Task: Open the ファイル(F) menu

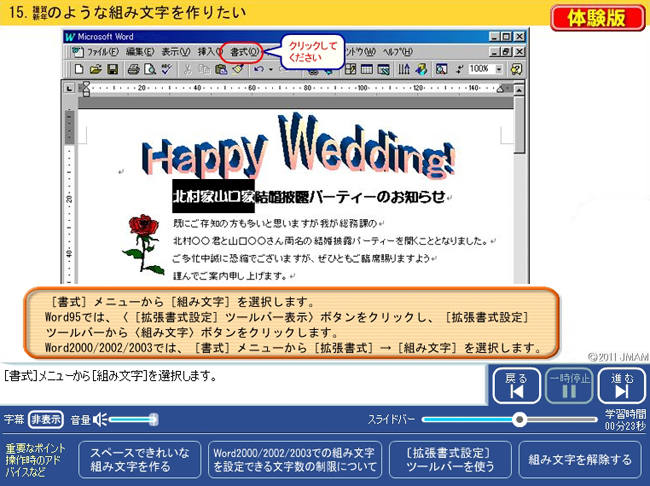Action: [102, 52]
